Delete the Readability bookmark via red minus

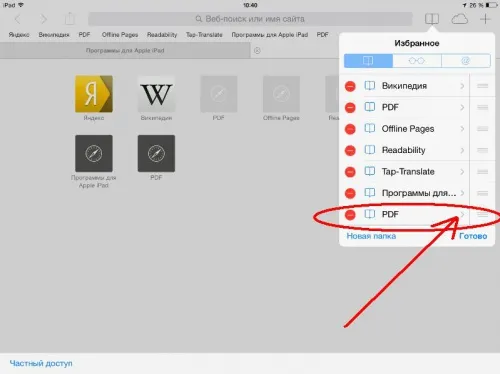coord(350,151)
